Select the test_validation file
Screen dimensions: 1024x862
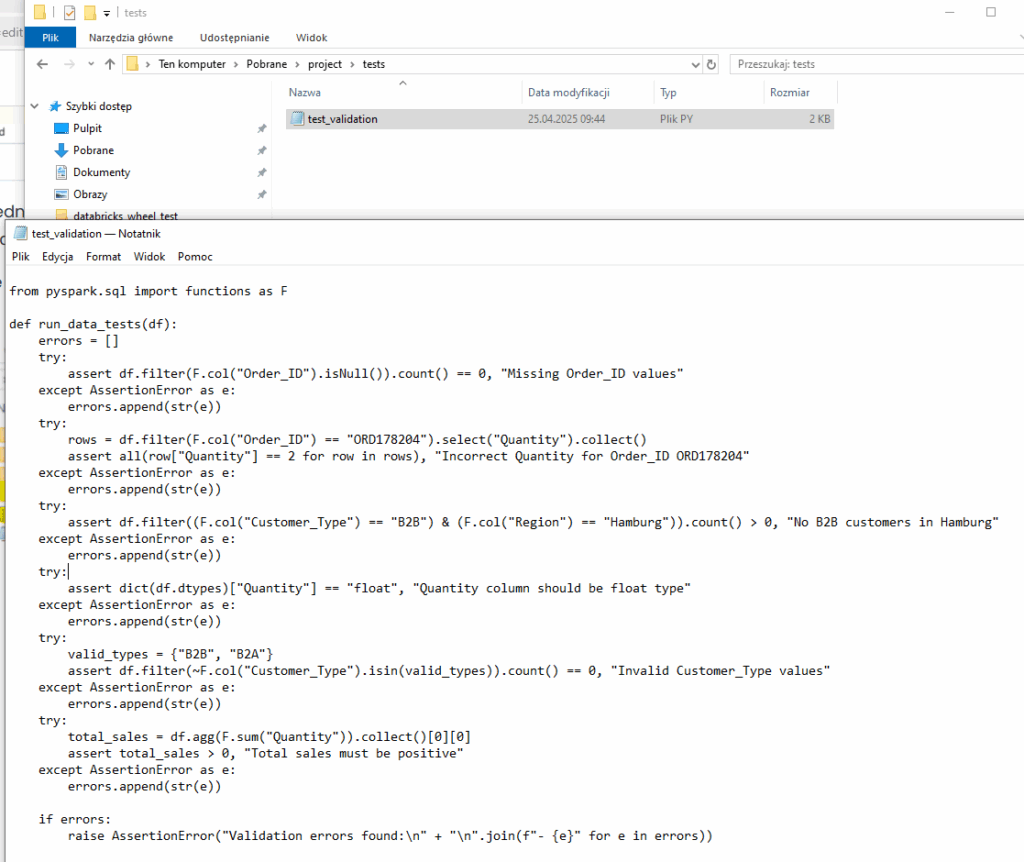point(342,119)
